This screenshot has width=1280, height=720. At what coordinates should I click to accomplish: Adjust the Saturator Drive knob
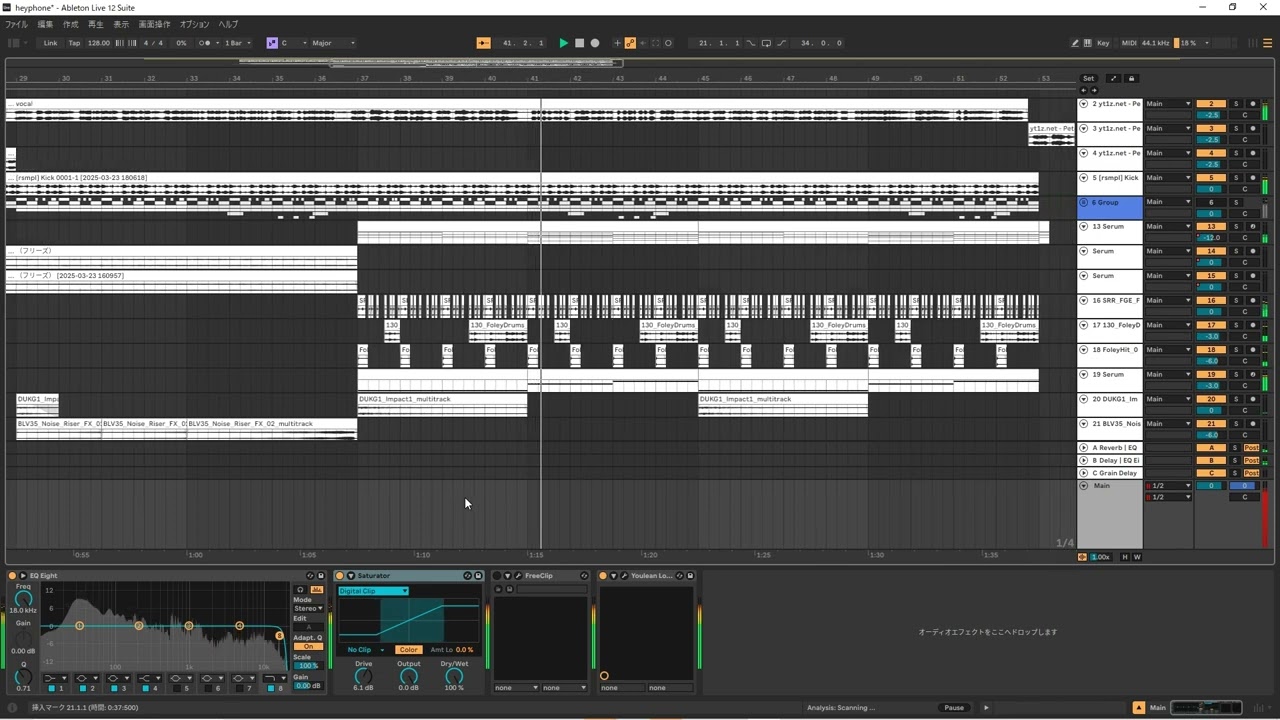coord(363,677)
